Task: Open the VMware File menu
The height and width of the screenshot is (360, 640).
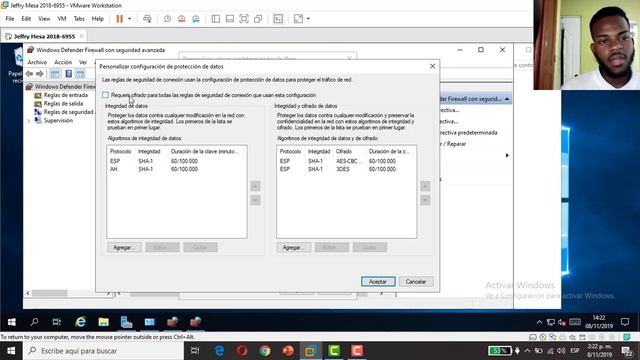Action: [10, 19]
